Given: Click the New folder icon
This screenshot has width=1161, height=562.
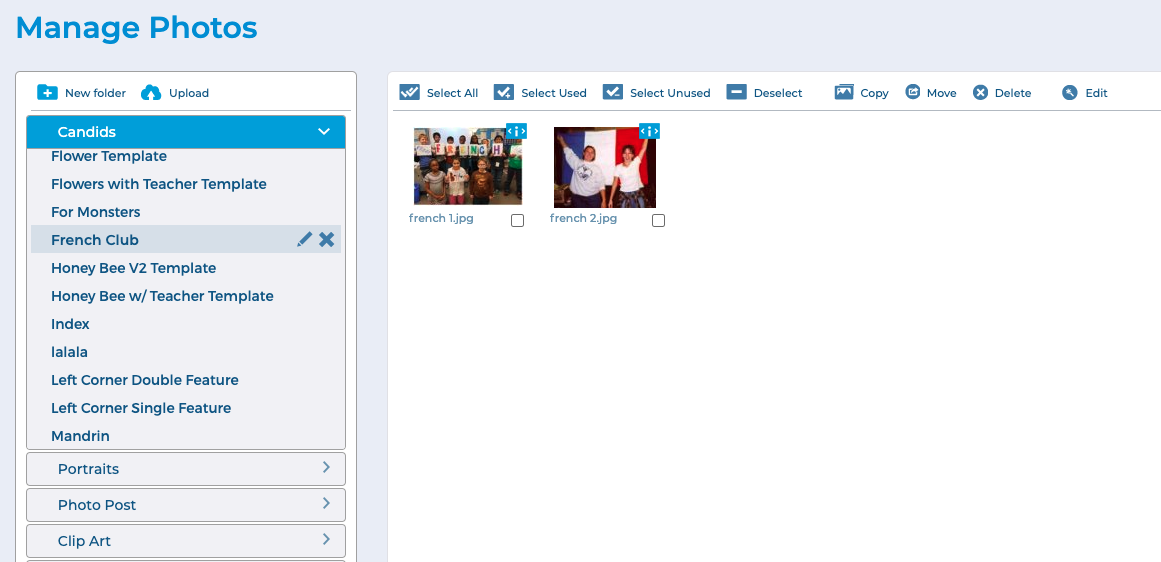Looking at the screenshot, I should pyautogui.click(x=47, y=93).
